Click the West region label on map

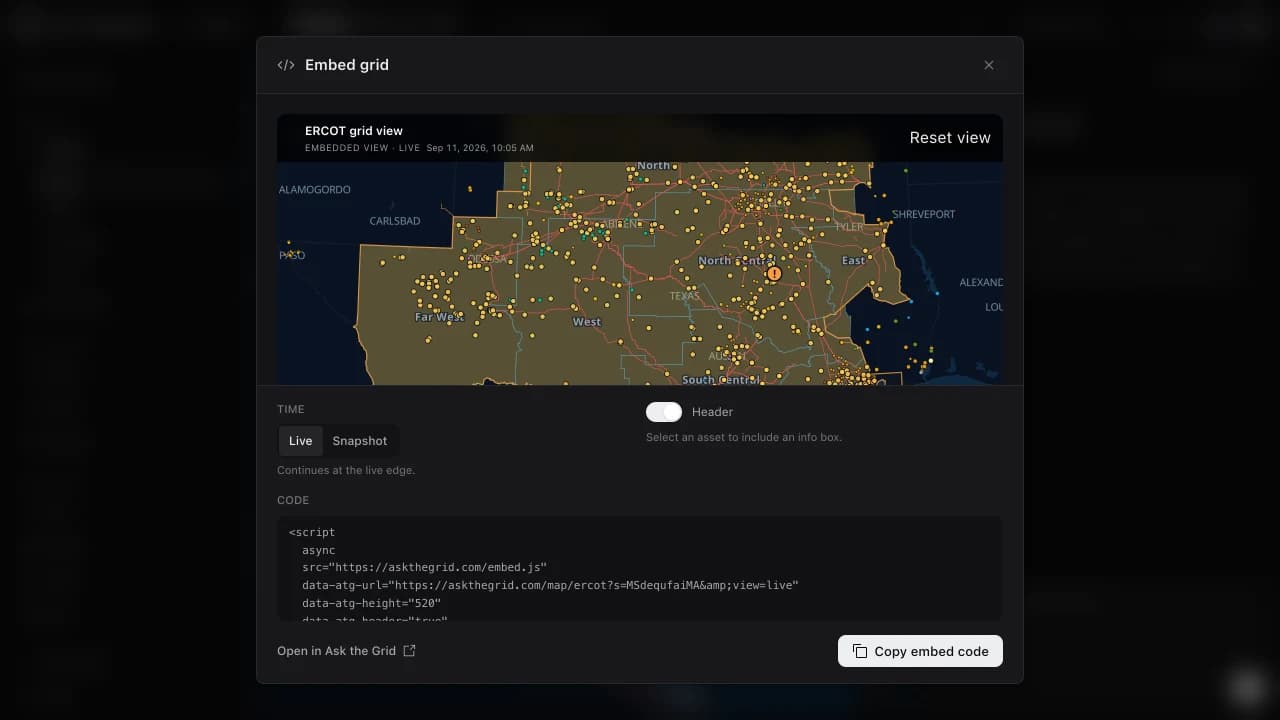click(x=587, y=322)
